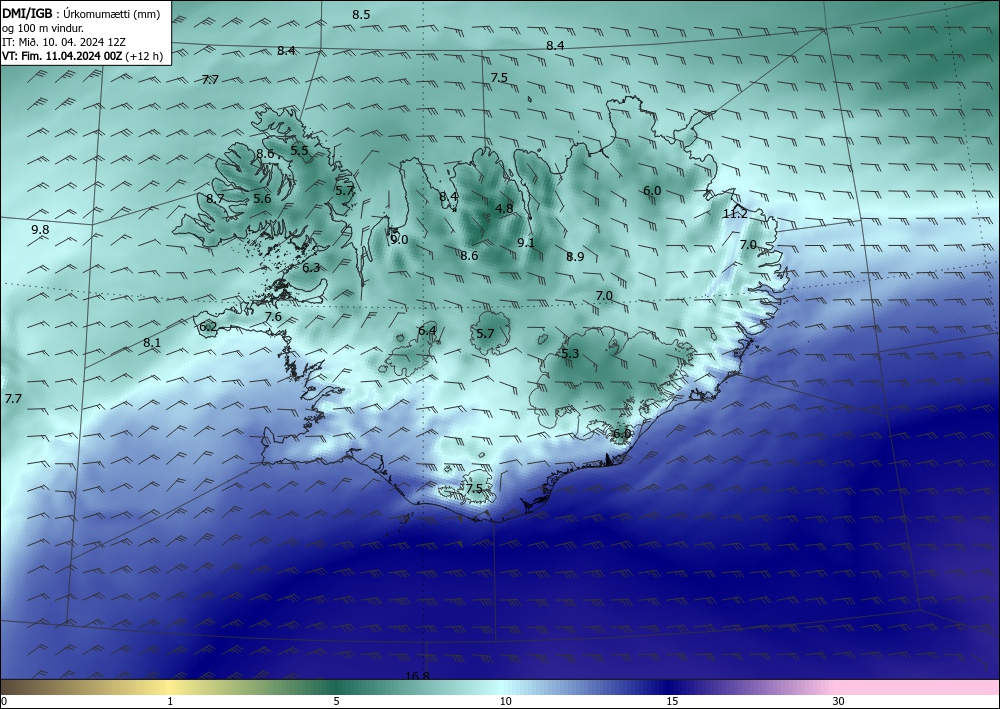
Task: Select the 5.3 value on Vatnajökull
Action: [570, 353]
